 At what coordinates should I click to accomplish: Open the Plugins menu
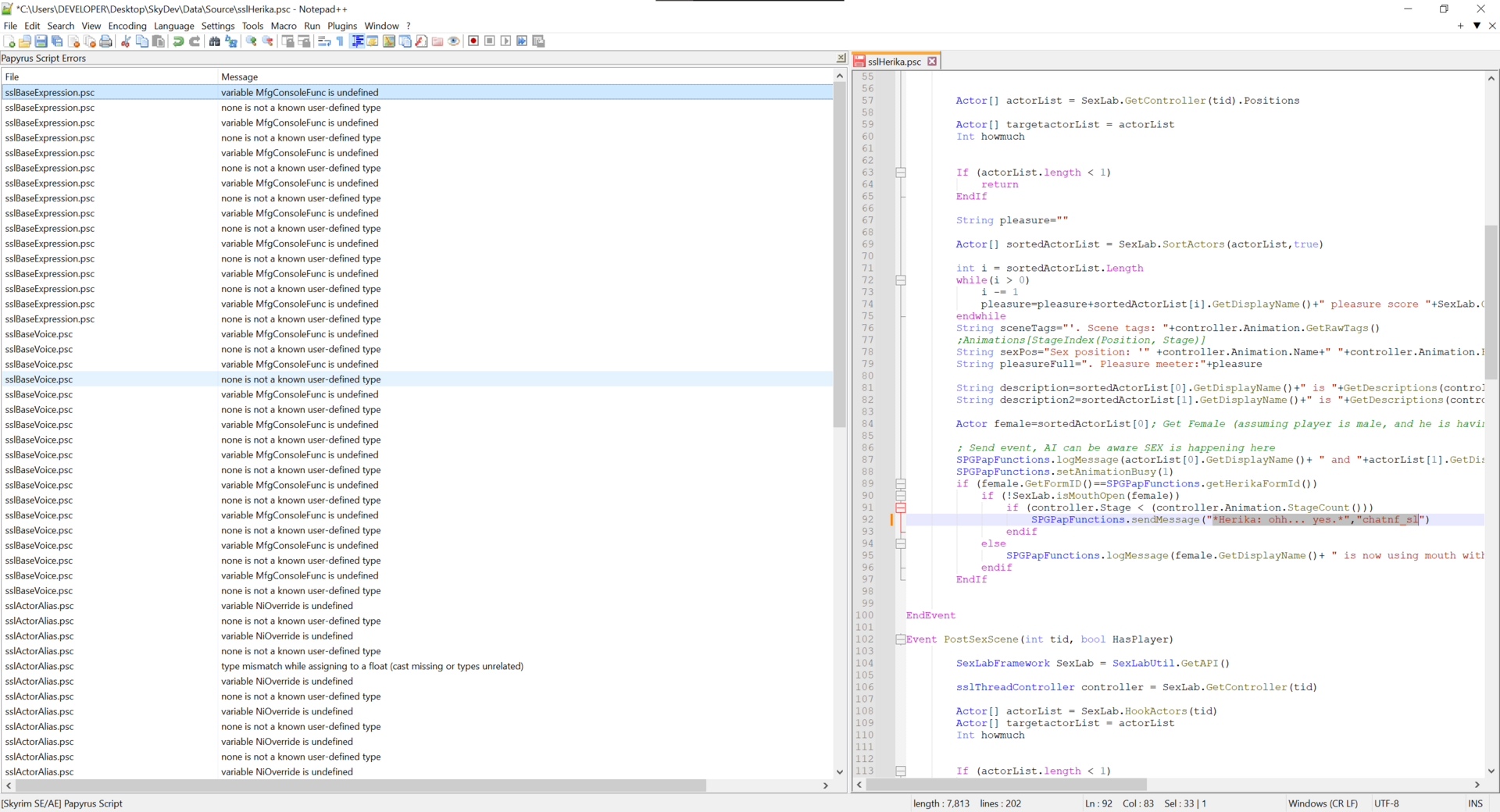[342, 26]
